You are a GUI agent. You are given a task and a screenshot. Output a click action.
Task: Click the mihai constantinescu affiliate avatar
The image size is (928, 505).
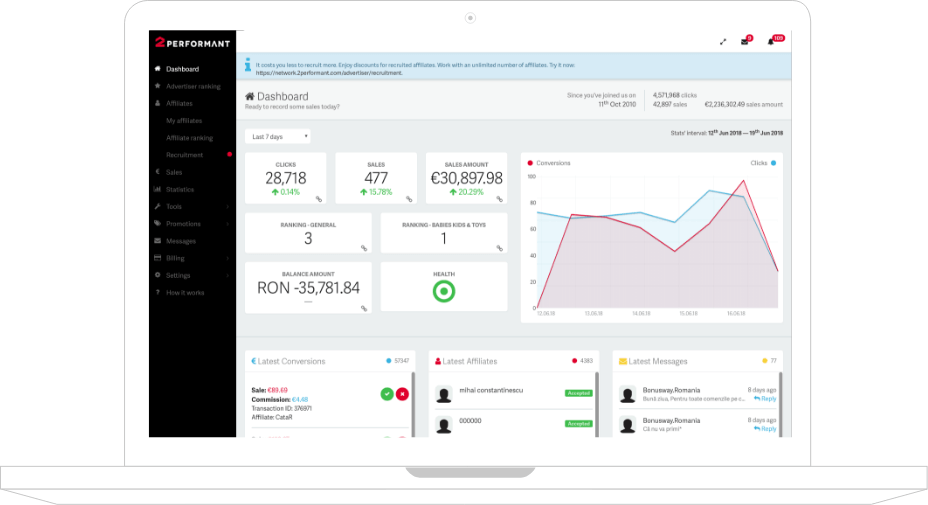[444, 394]
